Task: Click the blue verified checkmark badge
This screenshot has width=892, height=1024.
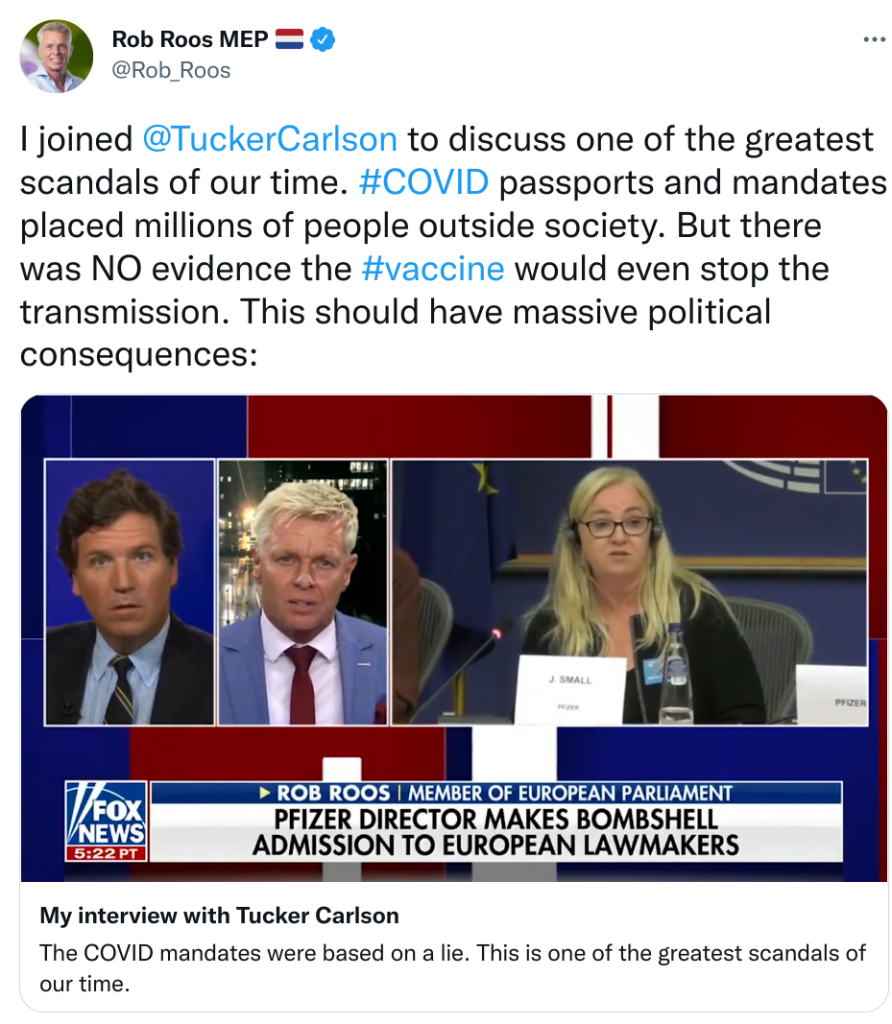Action: [323, 39]
